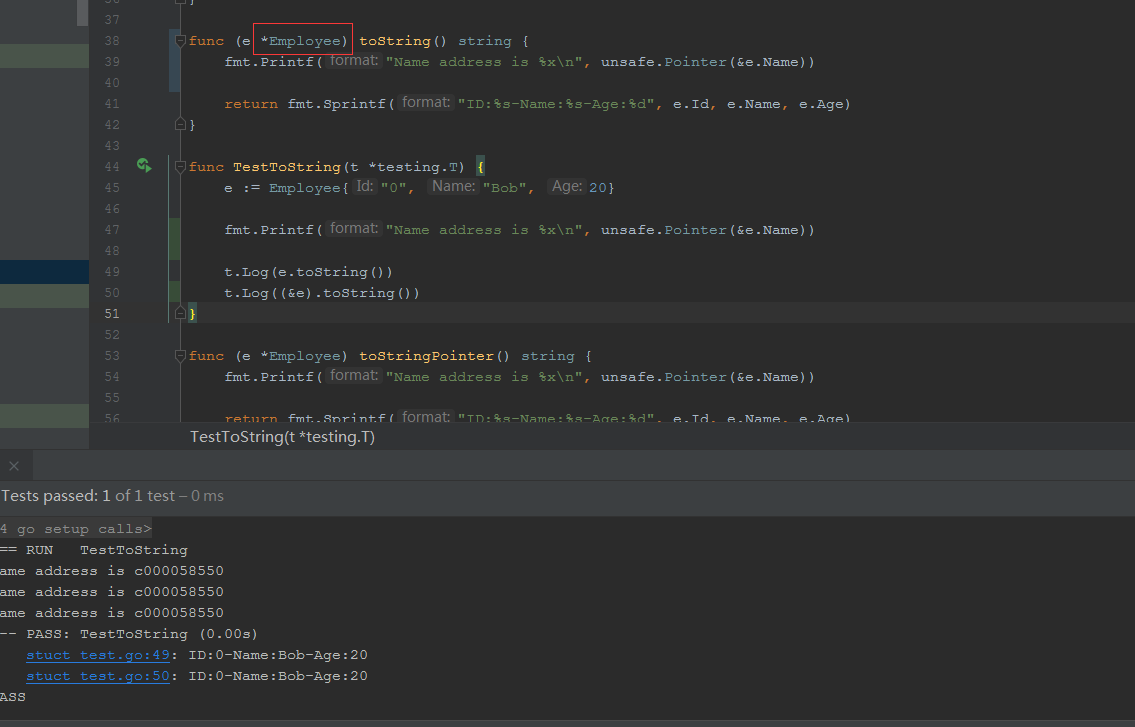Screen dimensions: 1135x727
Task: Click line number 44 in the gutter
Action: (x=111, y=166)
